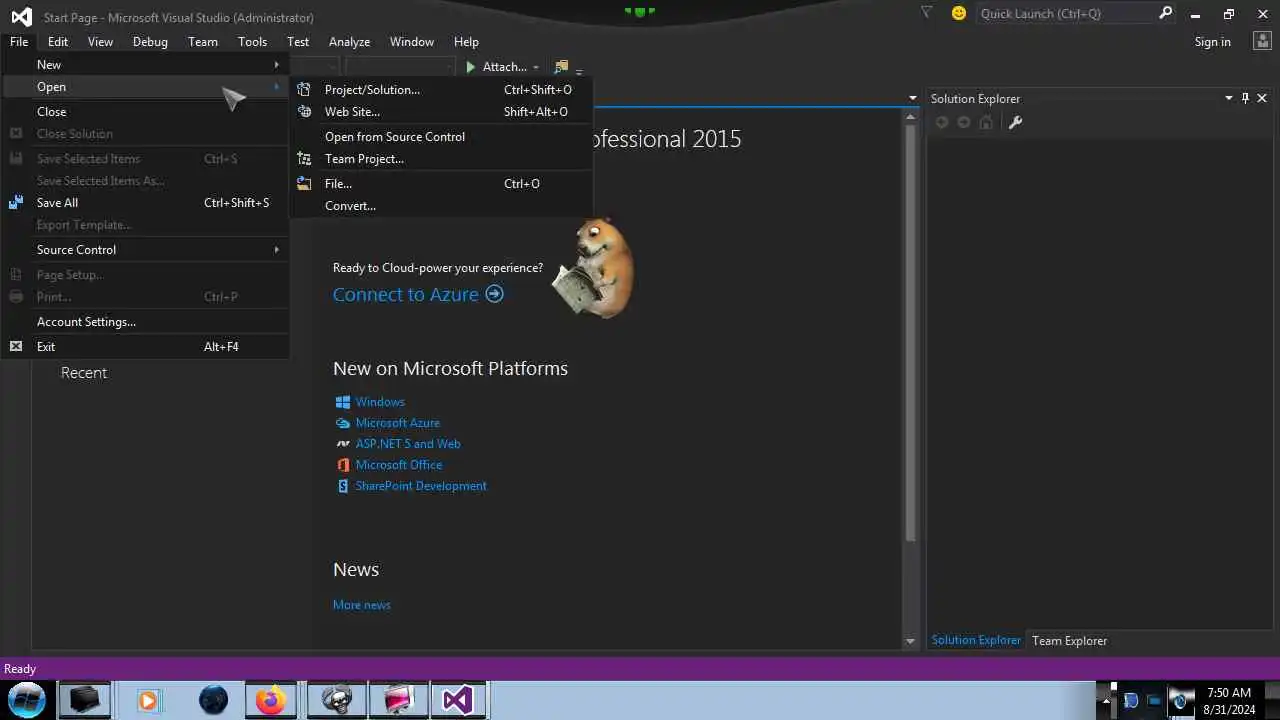The height and width of the screenshot is (720, 1280).
Task: Open the Debug menu
Action: [150, 41]
